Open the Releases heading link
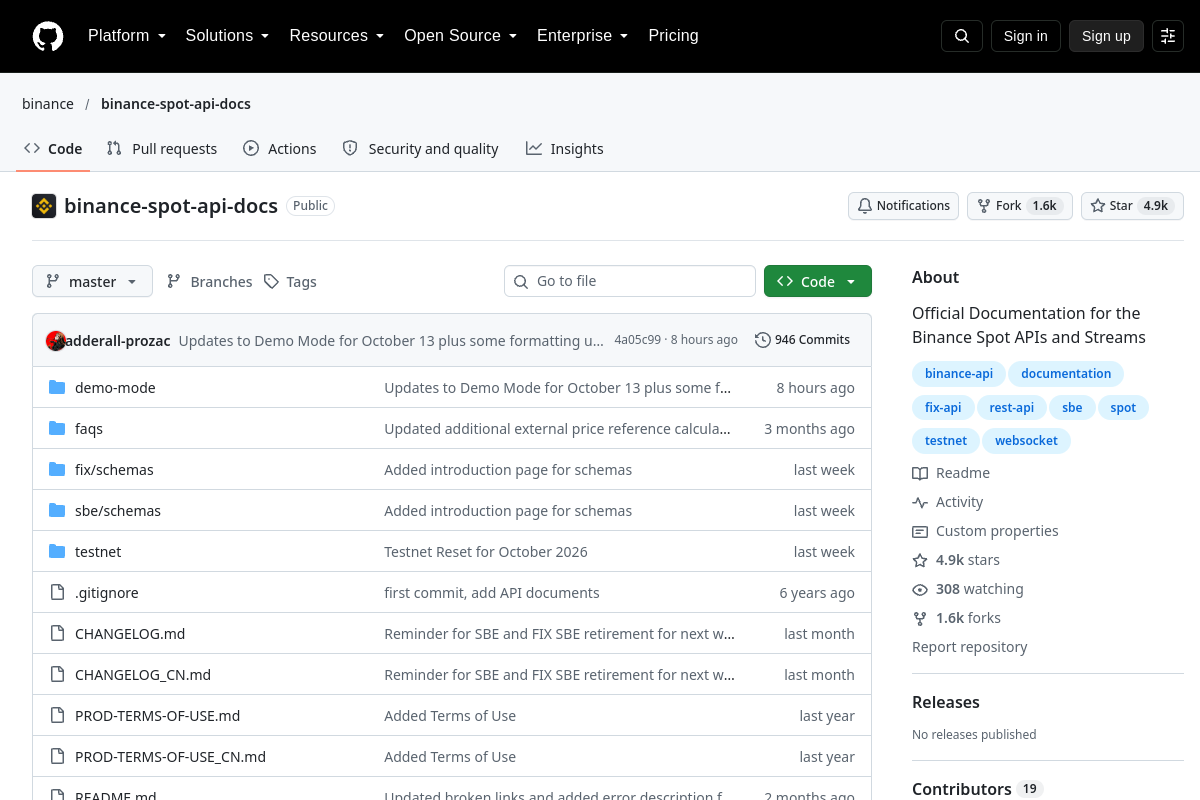This screenshot has height=800, width=1200. (x=946, y=702)
